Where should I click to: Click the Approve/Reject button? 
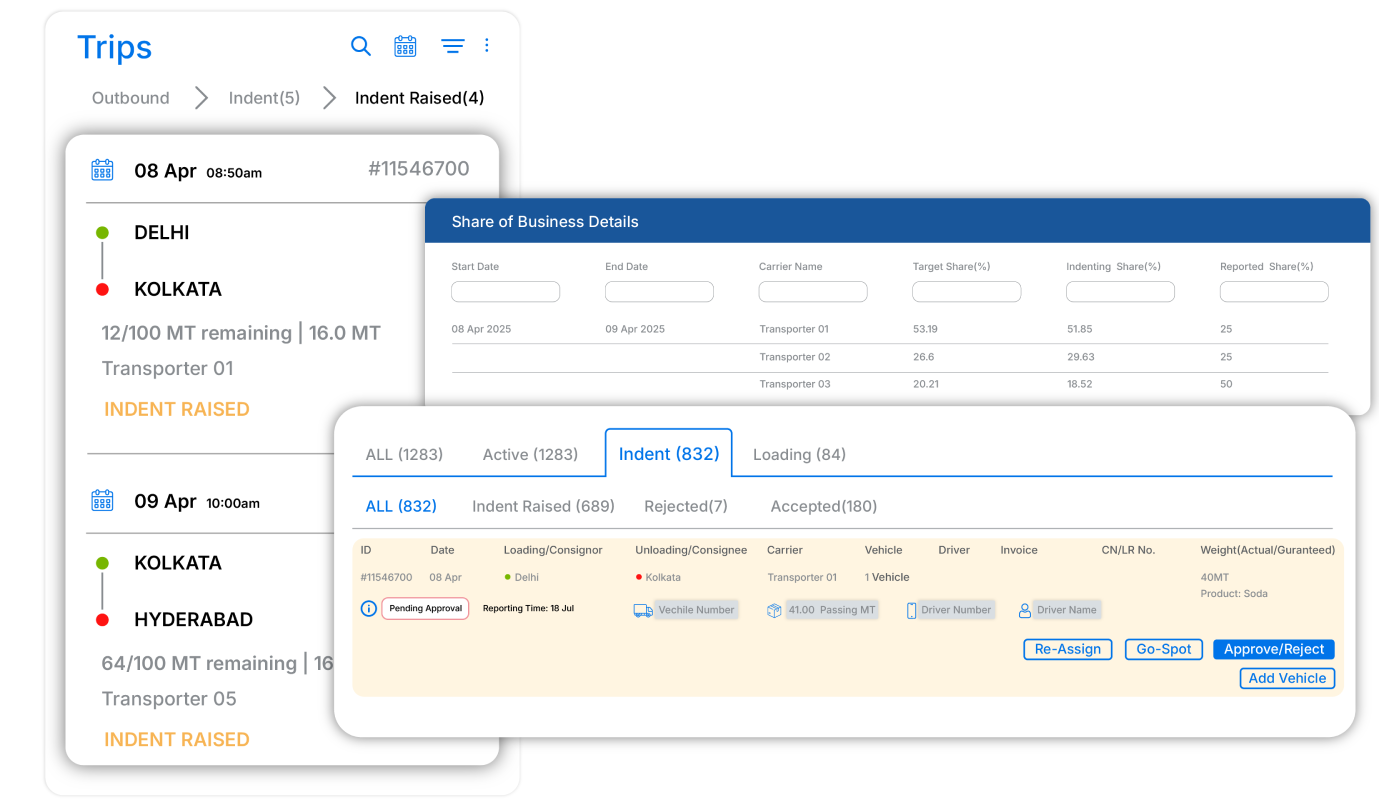pyautogui.click(x=1274, y=649)
